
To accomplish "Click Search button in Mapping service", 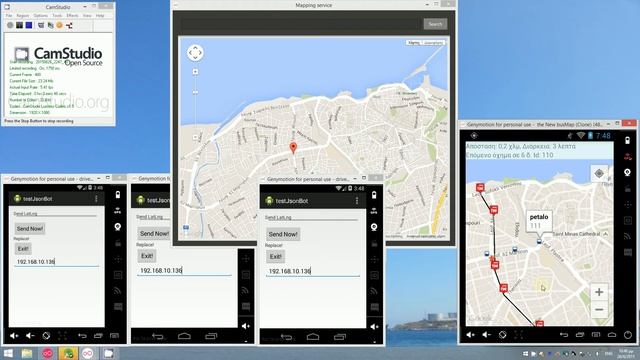I will [x=435, y=24].
